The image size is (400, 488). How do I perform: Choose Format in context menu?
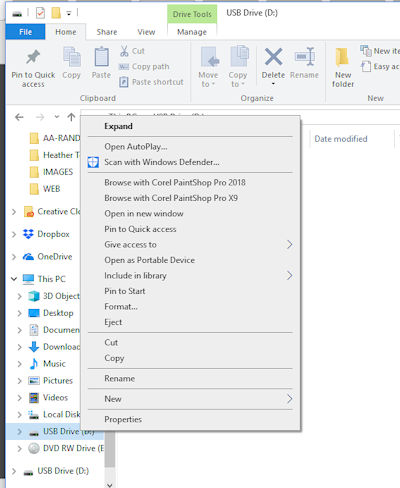click(190, 307)
